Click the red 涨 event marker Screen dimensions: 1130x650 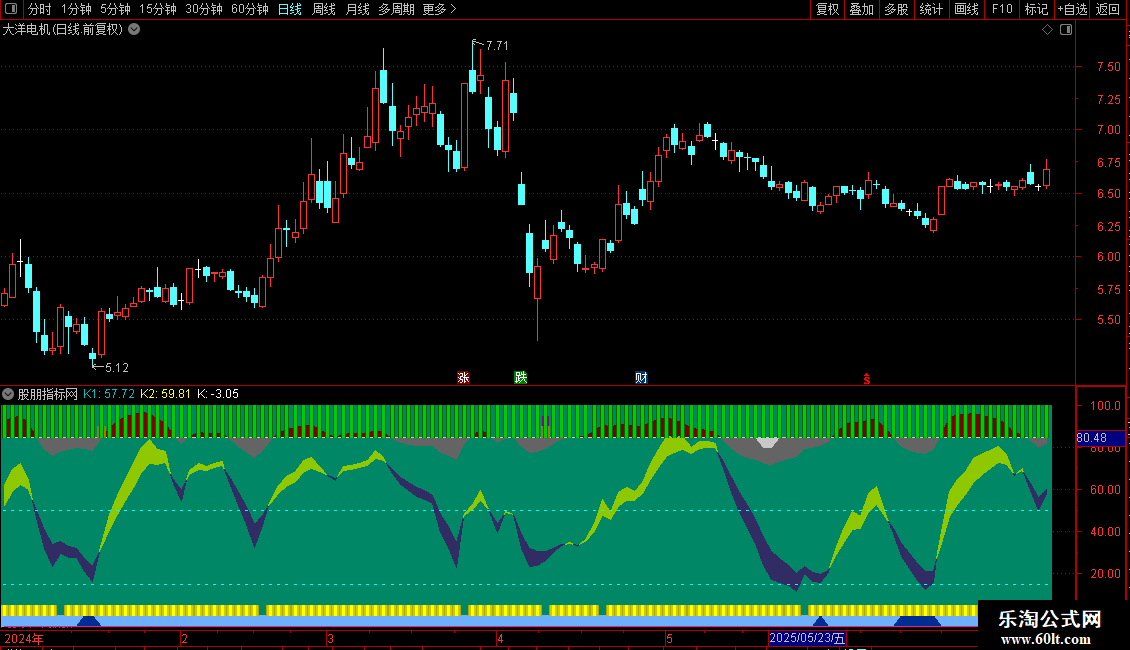point(463,378)
